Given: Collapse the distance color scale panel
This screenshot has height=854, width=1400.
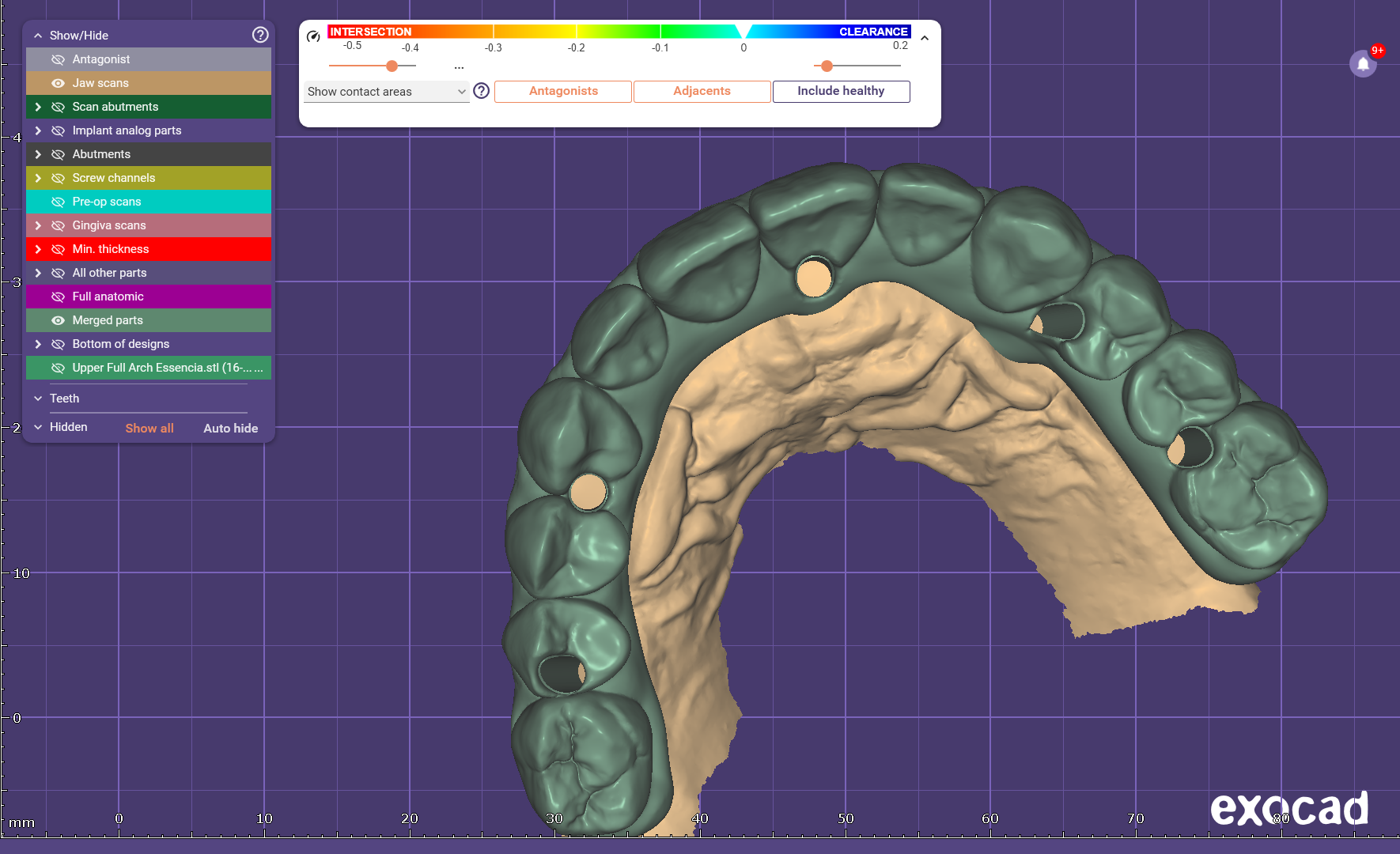Looking at the screenshot, I should 925,38.
